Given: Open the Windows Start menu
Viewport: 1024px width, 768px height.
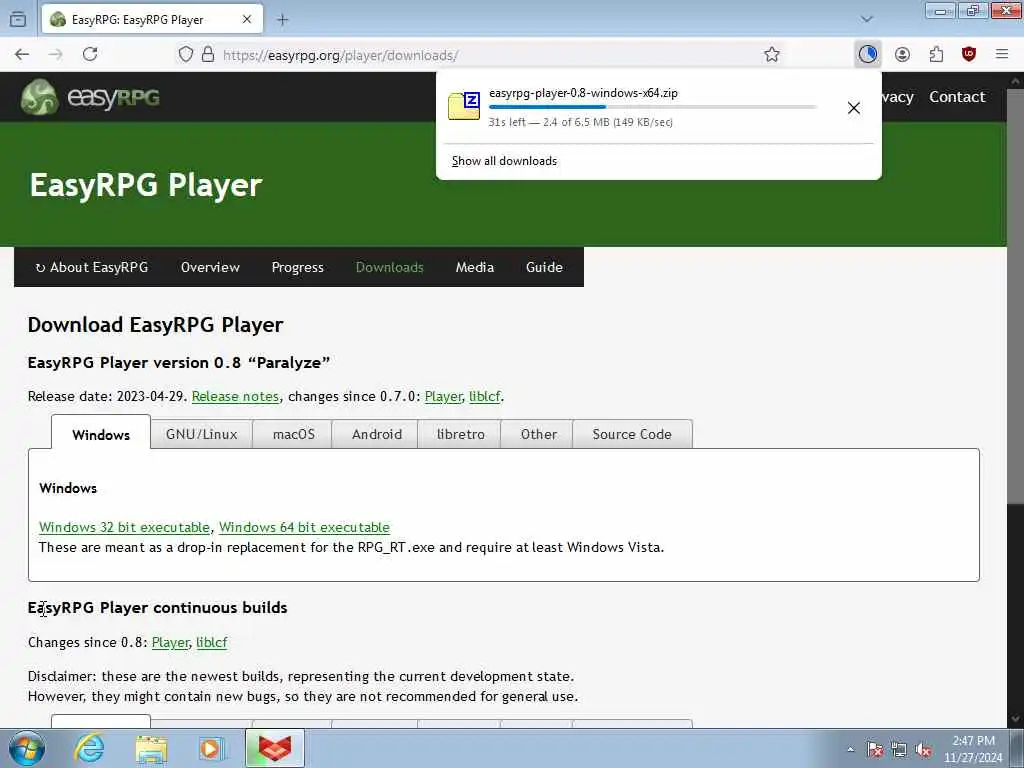Looking at the screenshot, I should [x=27, y=748].
